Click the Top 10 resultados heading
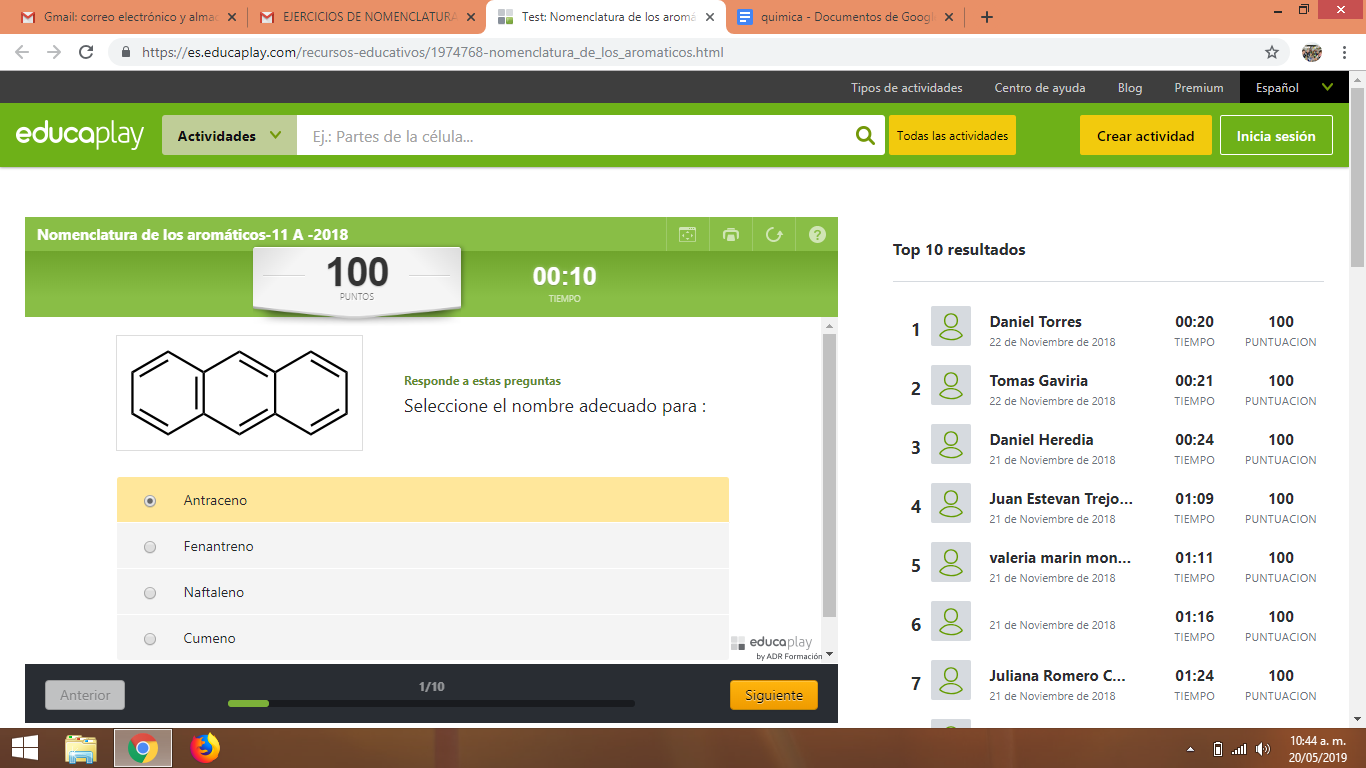1366x768 pixels. tap(959, 250)
